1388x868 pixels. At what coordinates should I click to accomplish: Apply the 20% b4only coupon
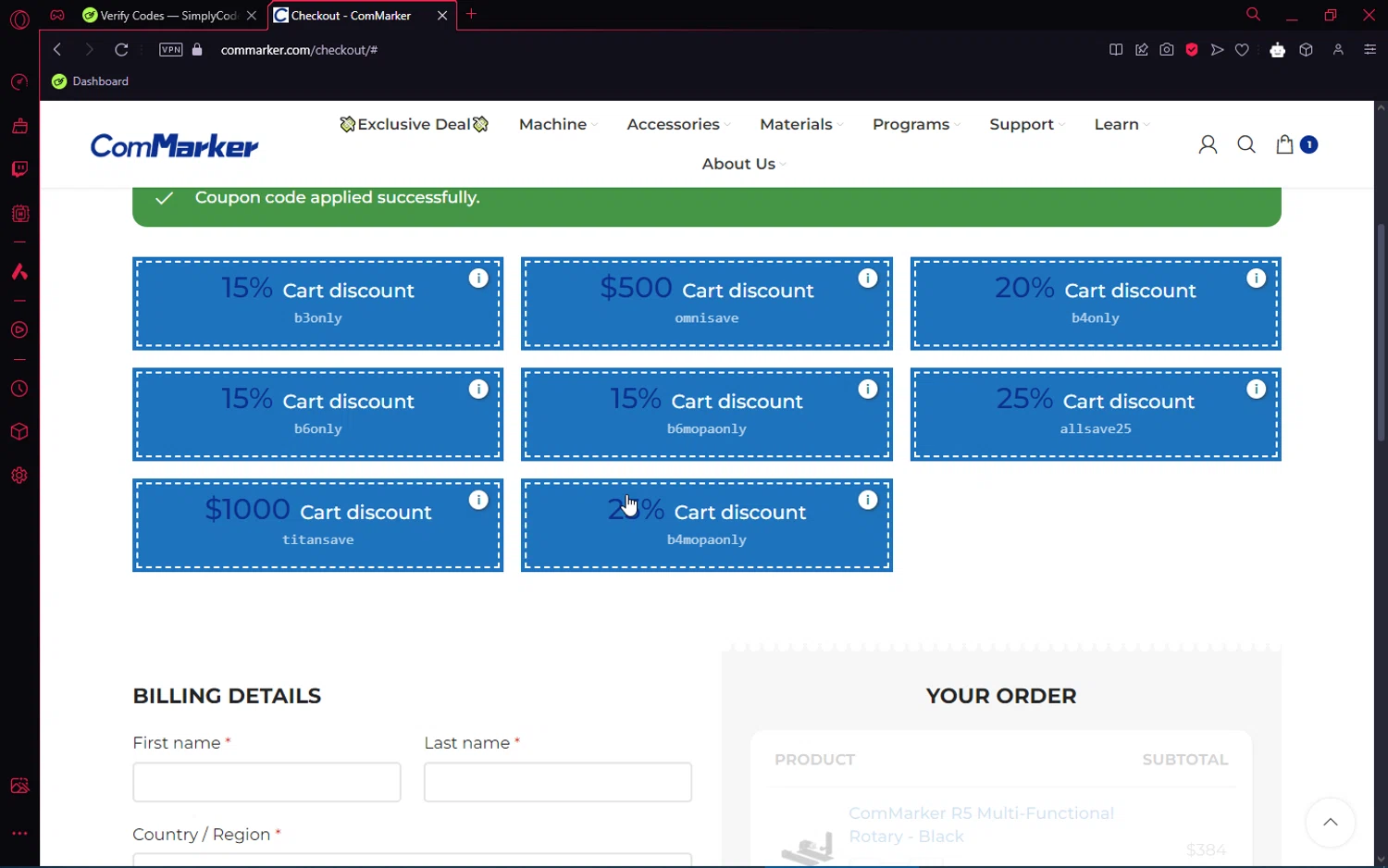(x=1096, y=304)
